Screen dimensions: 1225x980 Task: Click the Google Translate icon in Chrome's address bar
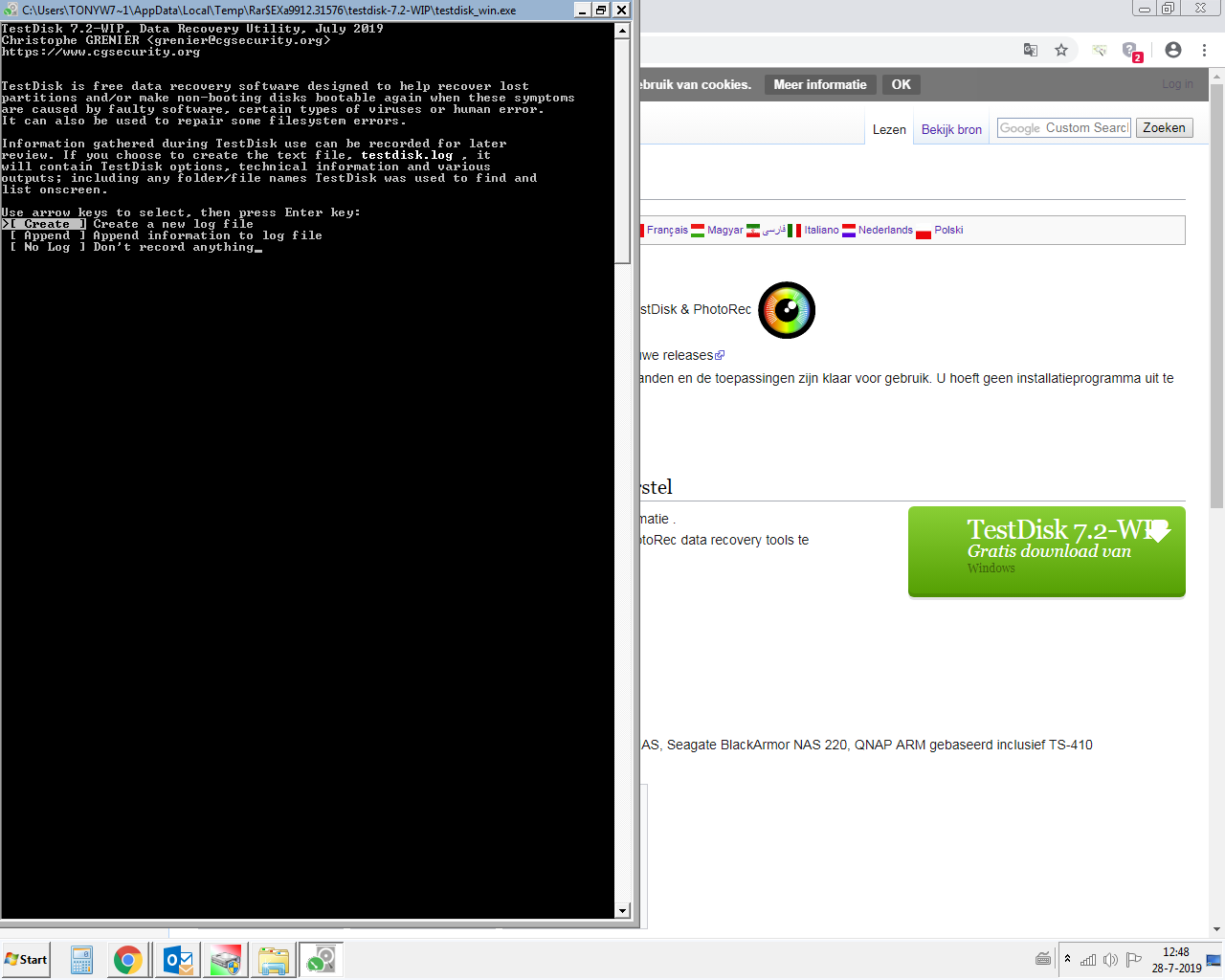point(1031,50)
